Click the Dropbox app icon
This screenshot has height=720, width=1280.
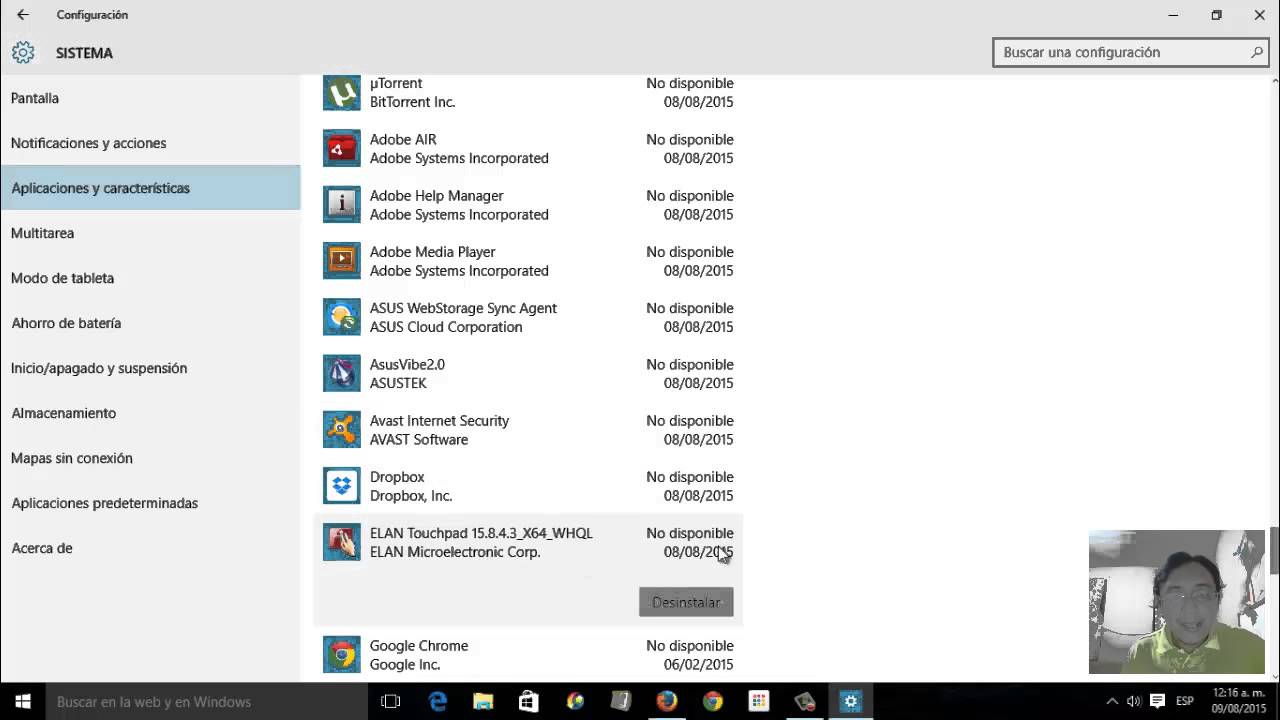(x=342, y=485)
